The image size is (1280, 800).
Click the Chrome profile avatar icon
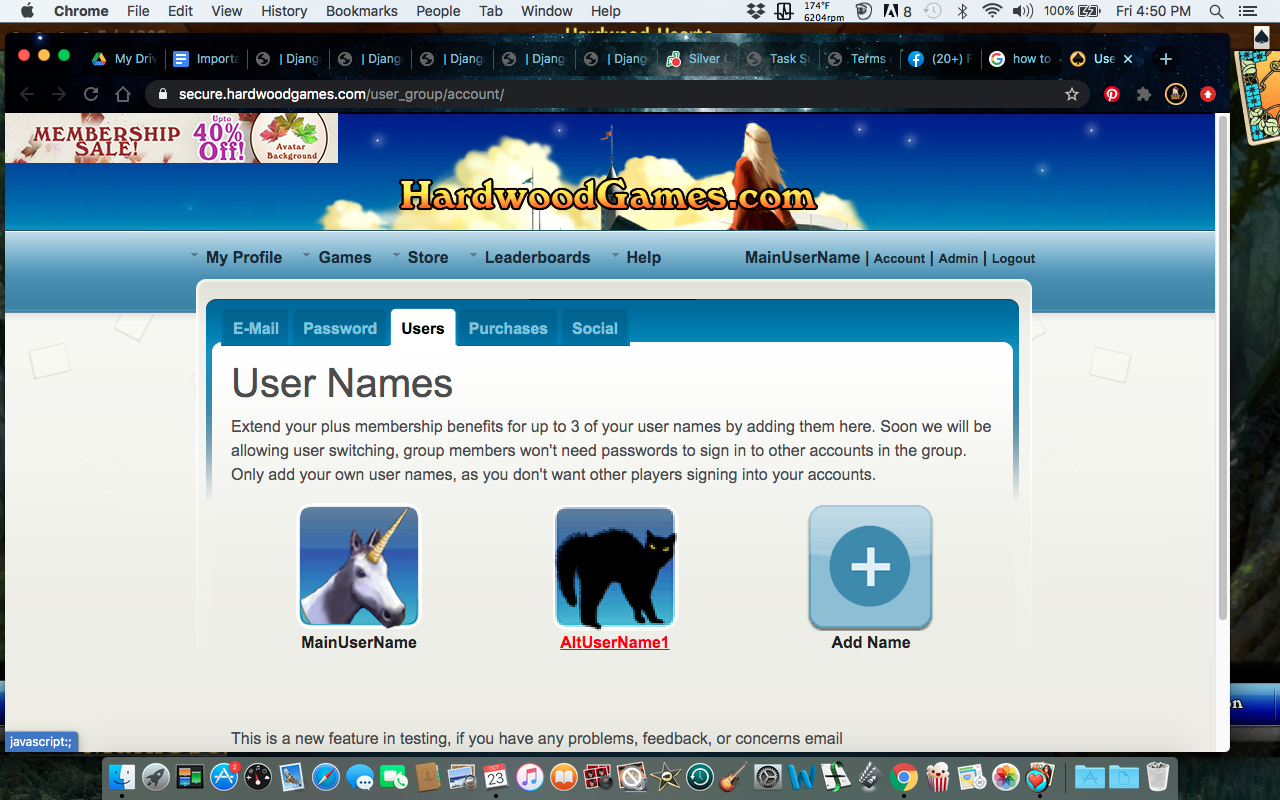click(1176, 94)
